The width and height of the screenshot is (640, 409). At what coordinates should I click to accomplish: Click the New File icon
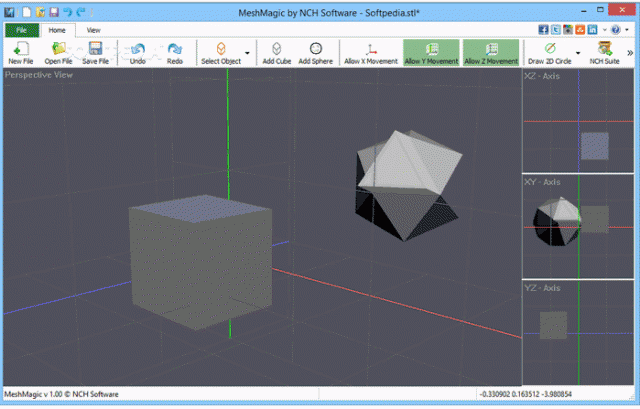(x=21, y=52)
